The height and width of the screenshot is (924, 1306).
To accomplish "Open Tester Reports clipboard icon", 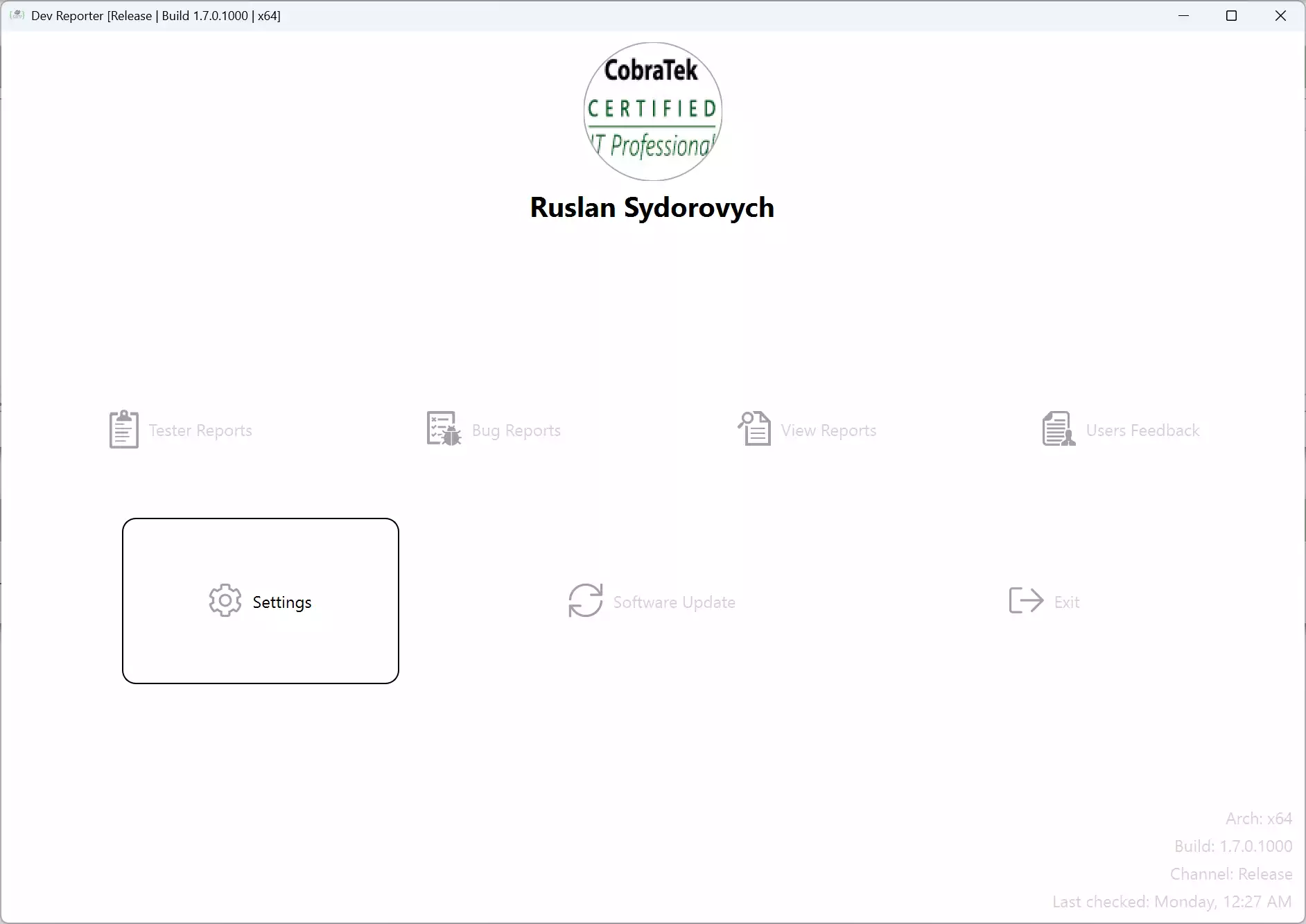I will point(124,429).
